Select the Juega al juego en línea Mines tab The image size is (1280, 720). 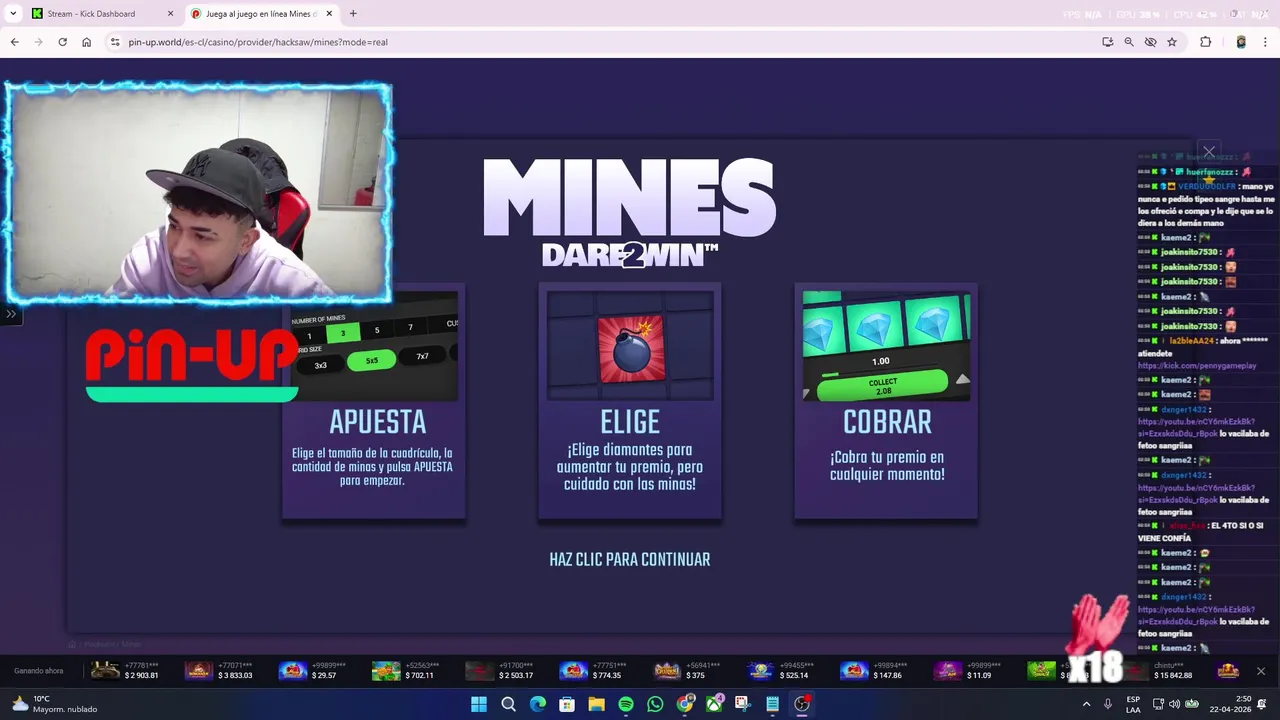[262, 14]
